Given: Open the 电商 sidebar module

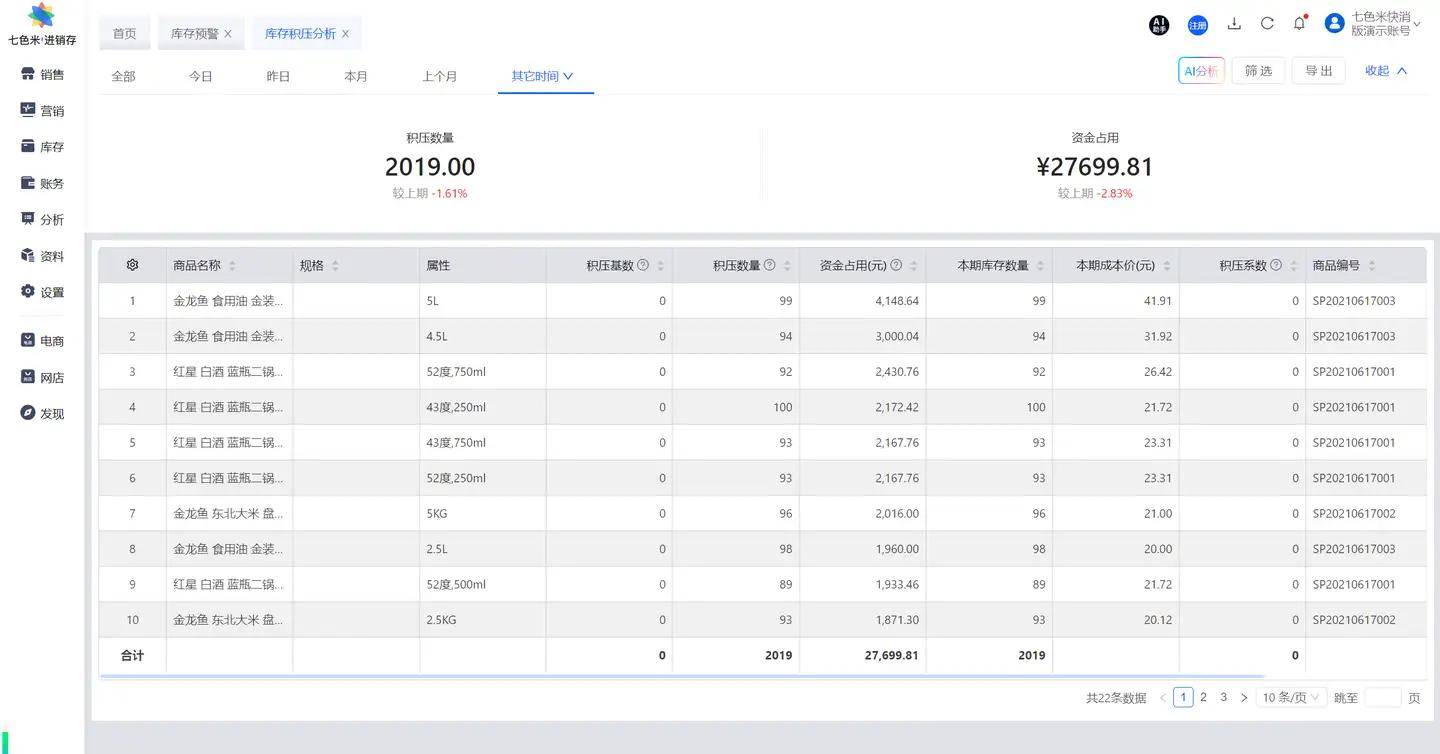Looking at the screenshot, I should point(42,341).
